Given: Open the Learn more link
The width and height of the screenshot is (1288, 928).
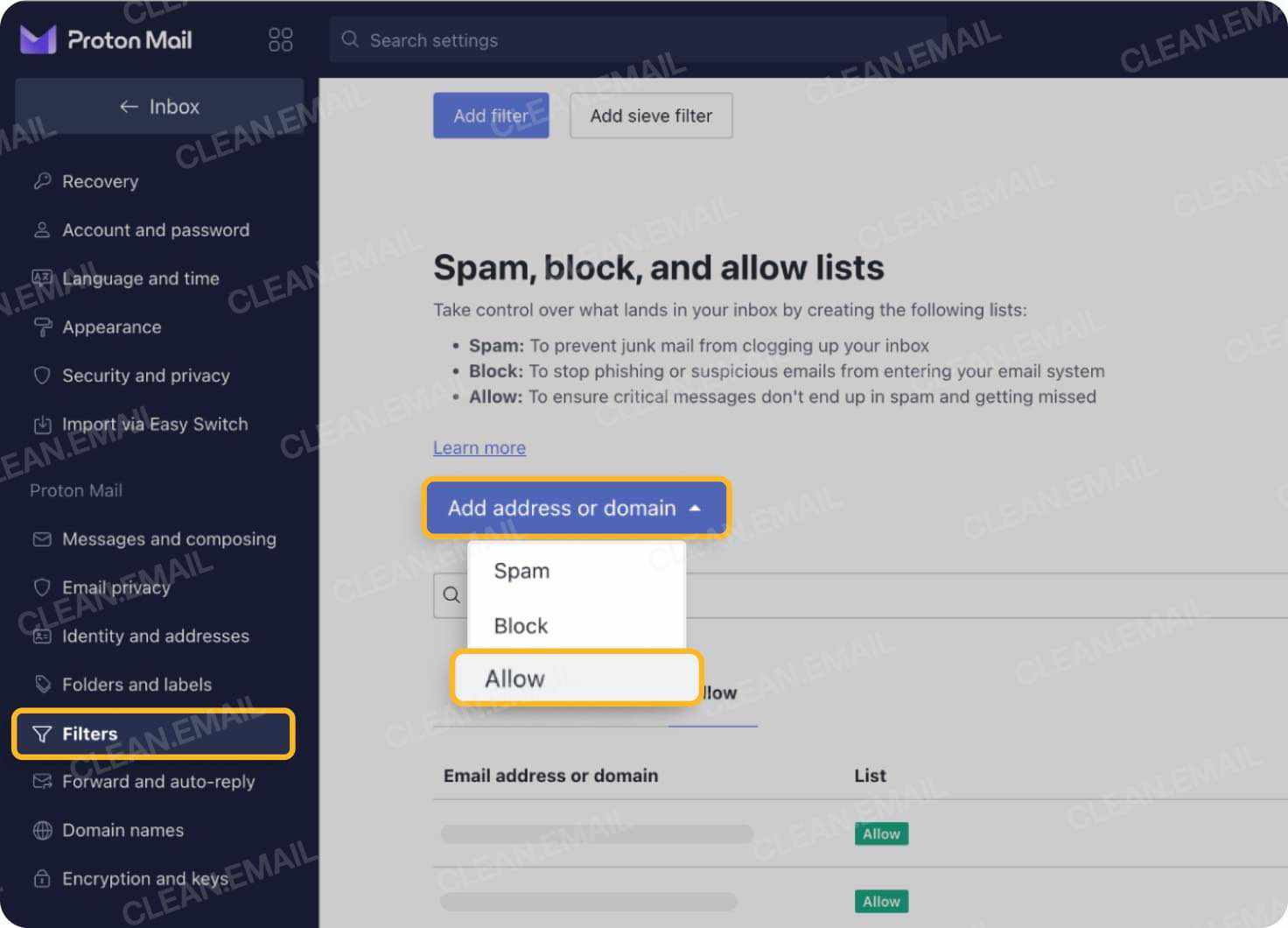Looking at the screenshot, I should tap(479, 447).
